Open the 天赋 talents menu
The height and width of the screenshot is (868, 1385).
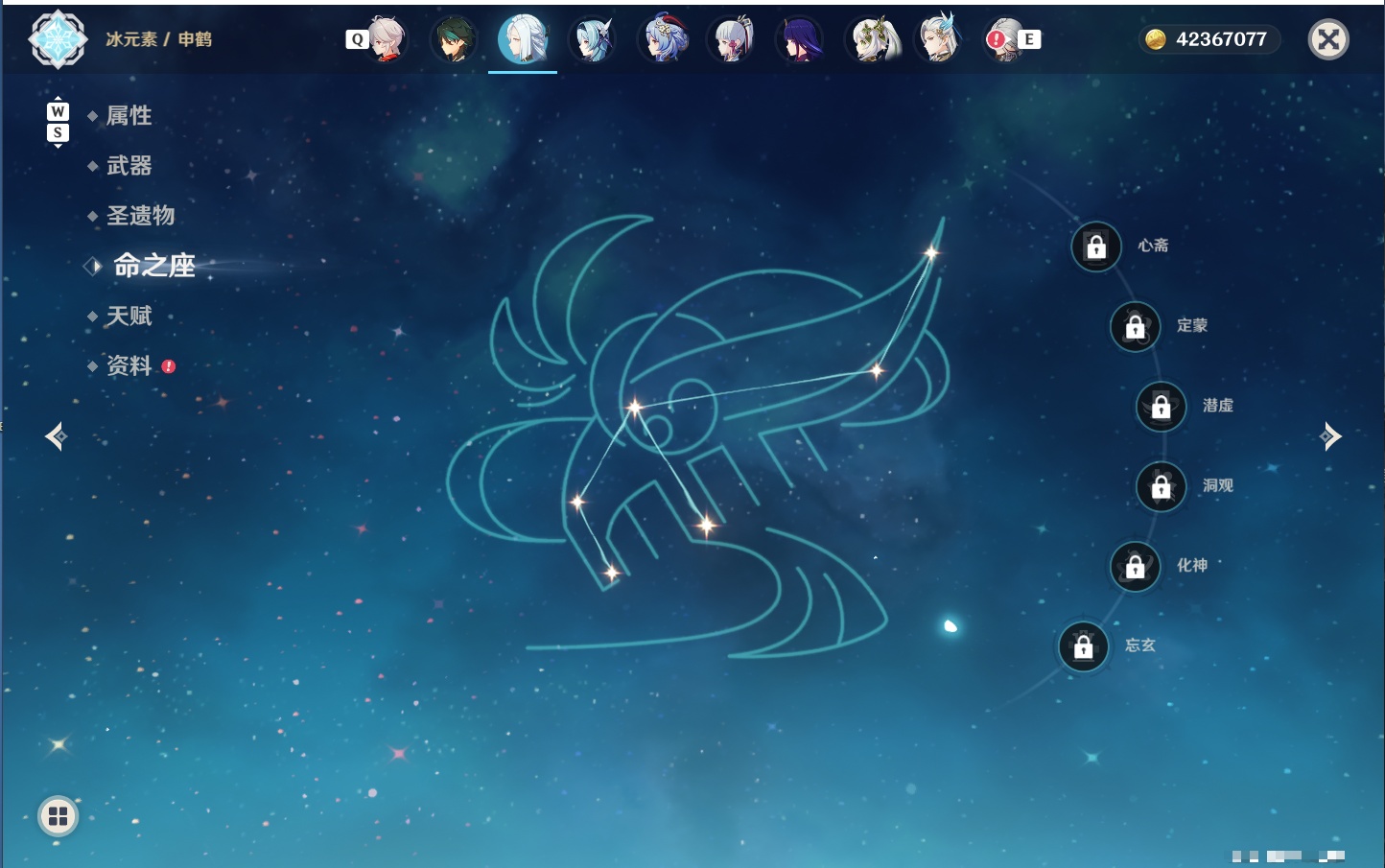click(129, 316)
